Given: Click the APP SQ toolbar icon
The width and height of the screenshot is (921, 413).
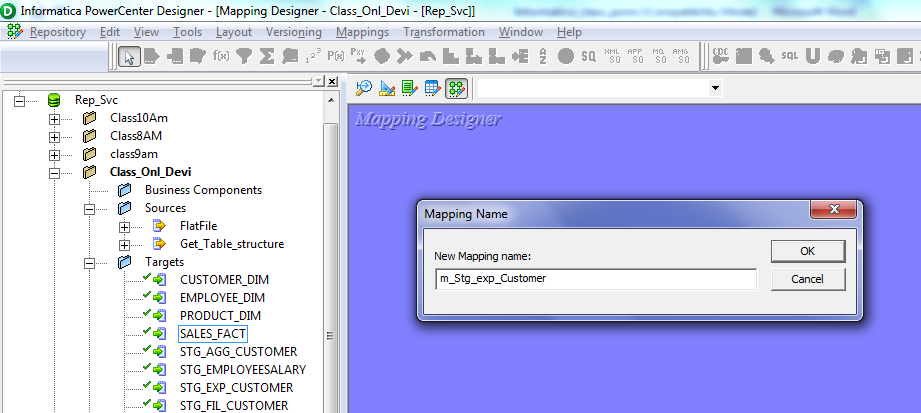Looking at the screenshot, I should [638, 56].
